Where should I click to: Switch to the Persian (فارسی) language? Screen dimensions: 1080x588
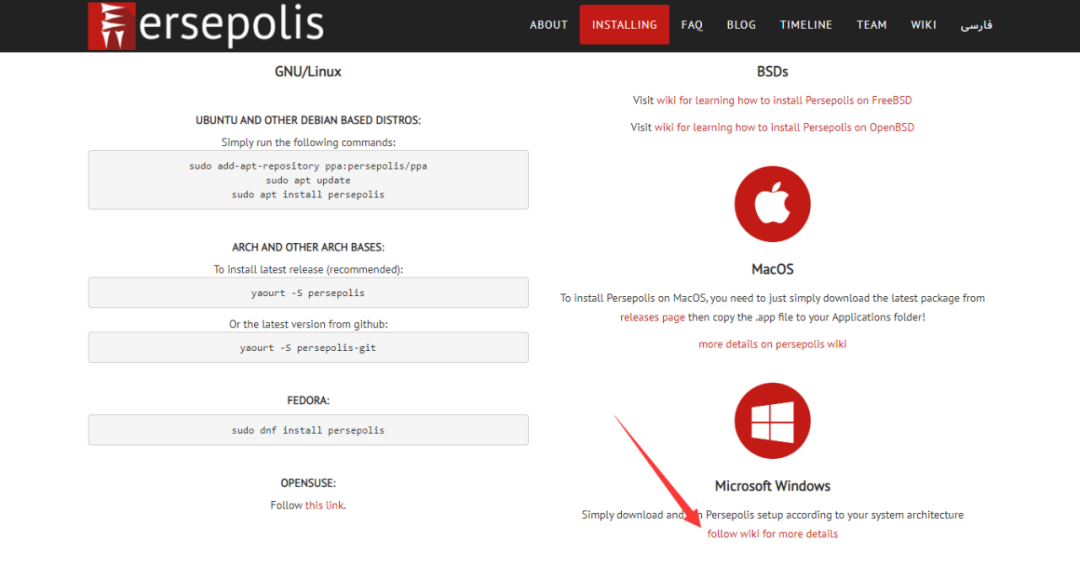pyautogui.click(x=977, y=25)
